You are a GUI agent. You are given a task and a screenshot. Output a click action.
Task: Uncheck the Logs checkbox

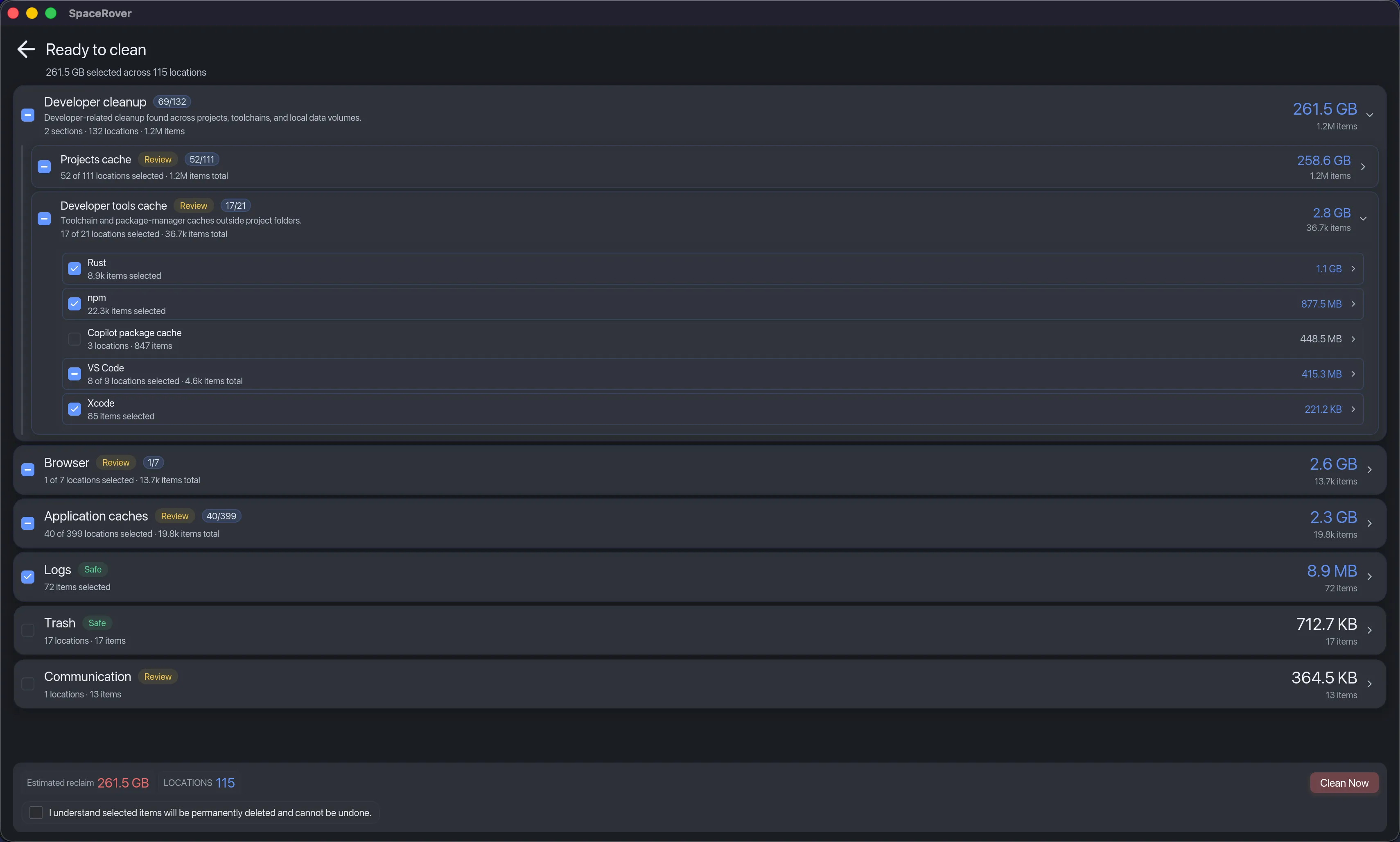28,577
